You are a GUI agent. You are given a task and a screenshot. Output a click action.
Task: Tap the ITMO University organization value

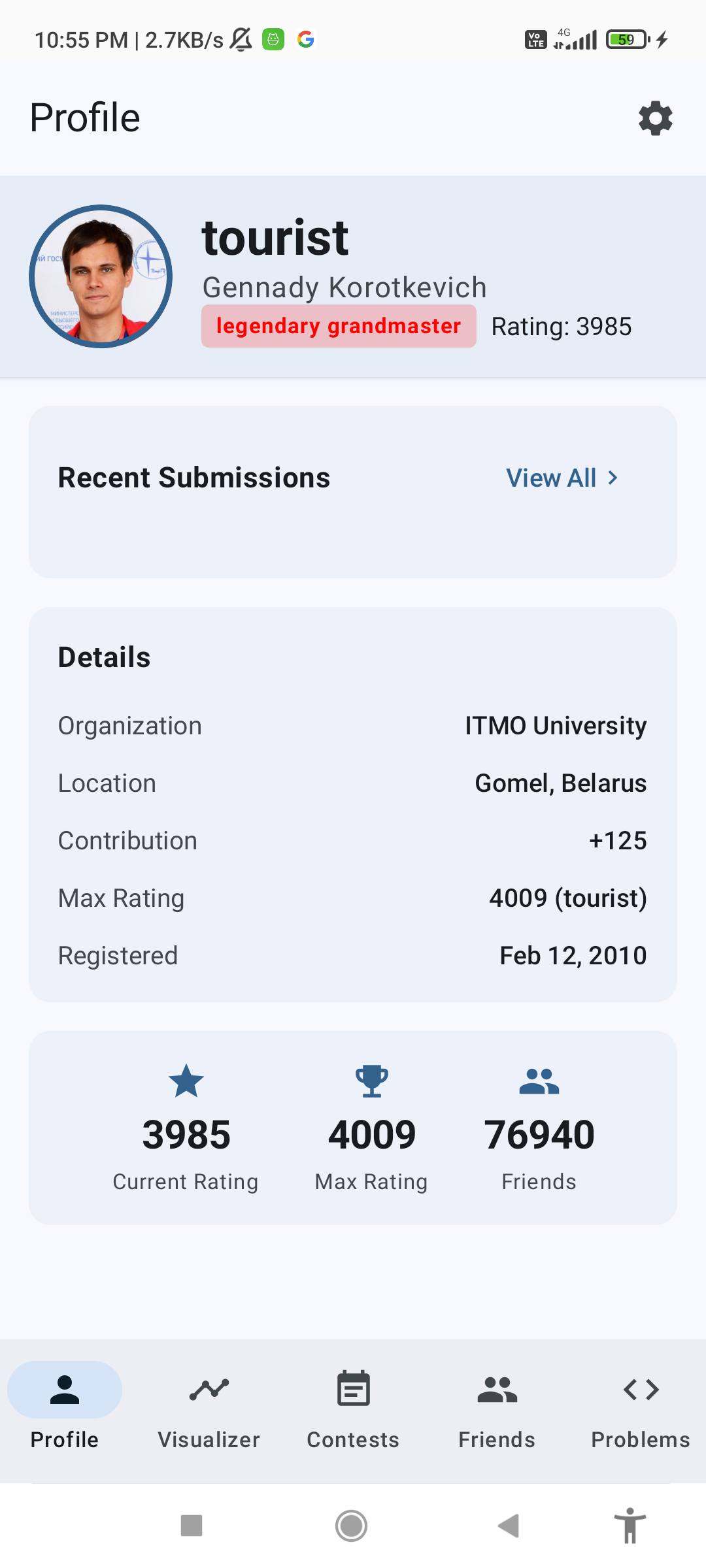[556, 726]
